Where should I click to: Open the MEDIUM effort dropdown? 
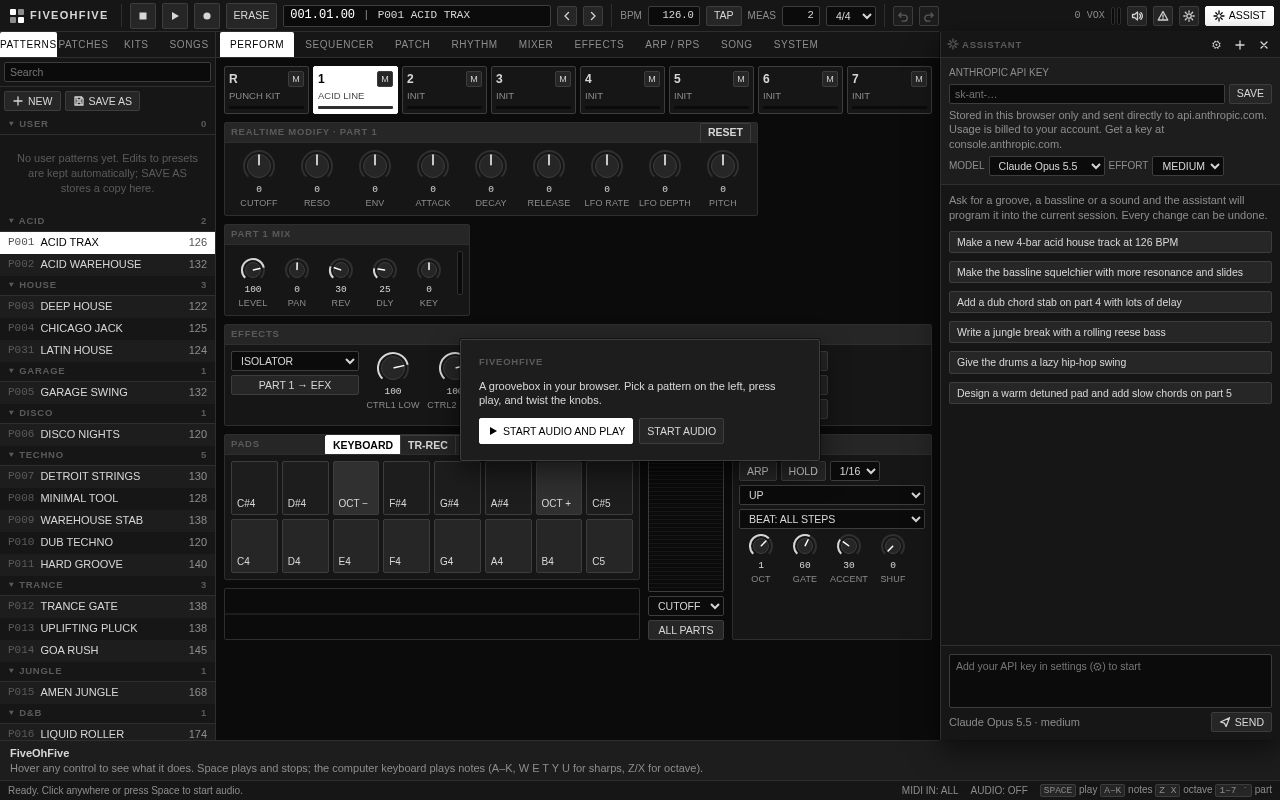pyautogui.click(x=1188, y=166)
